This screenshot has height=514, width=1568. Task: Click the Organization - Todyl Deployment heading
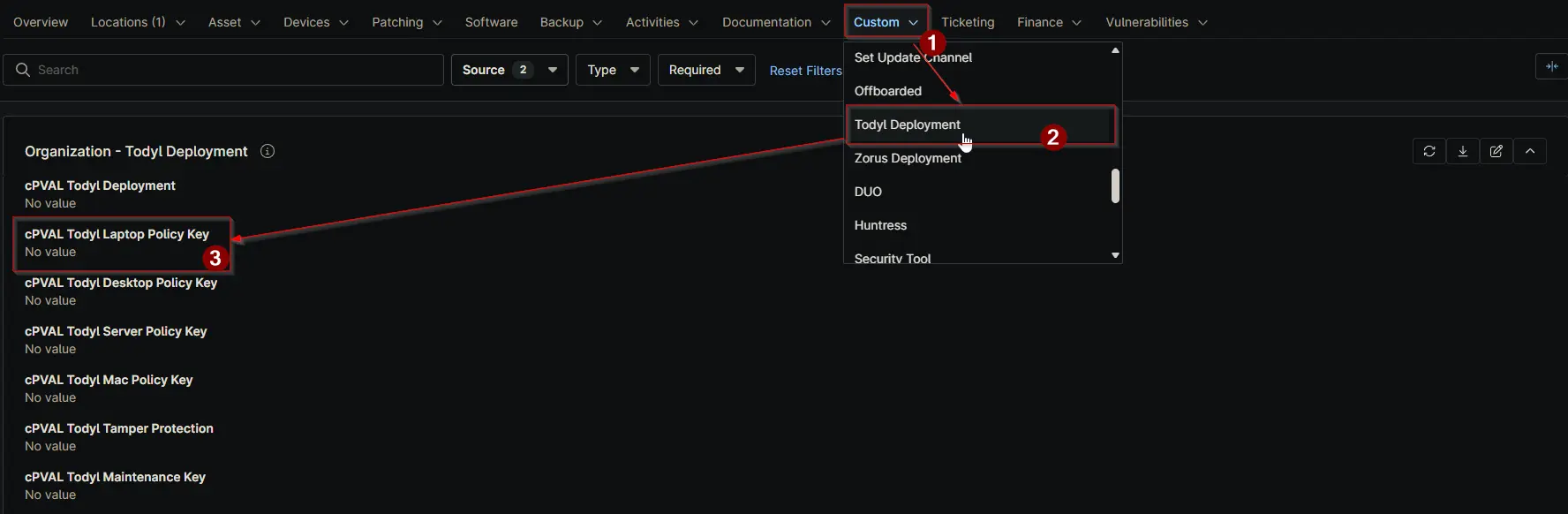(136, 151)
